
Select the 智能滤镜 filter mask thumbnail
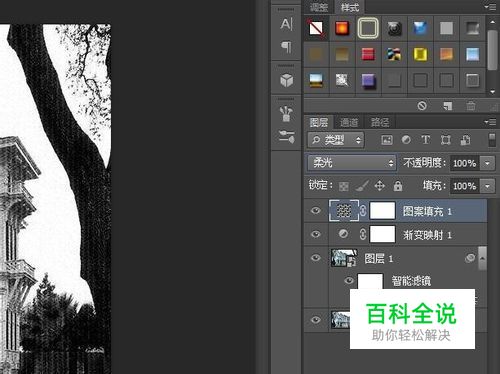click(x=370, y=281)
